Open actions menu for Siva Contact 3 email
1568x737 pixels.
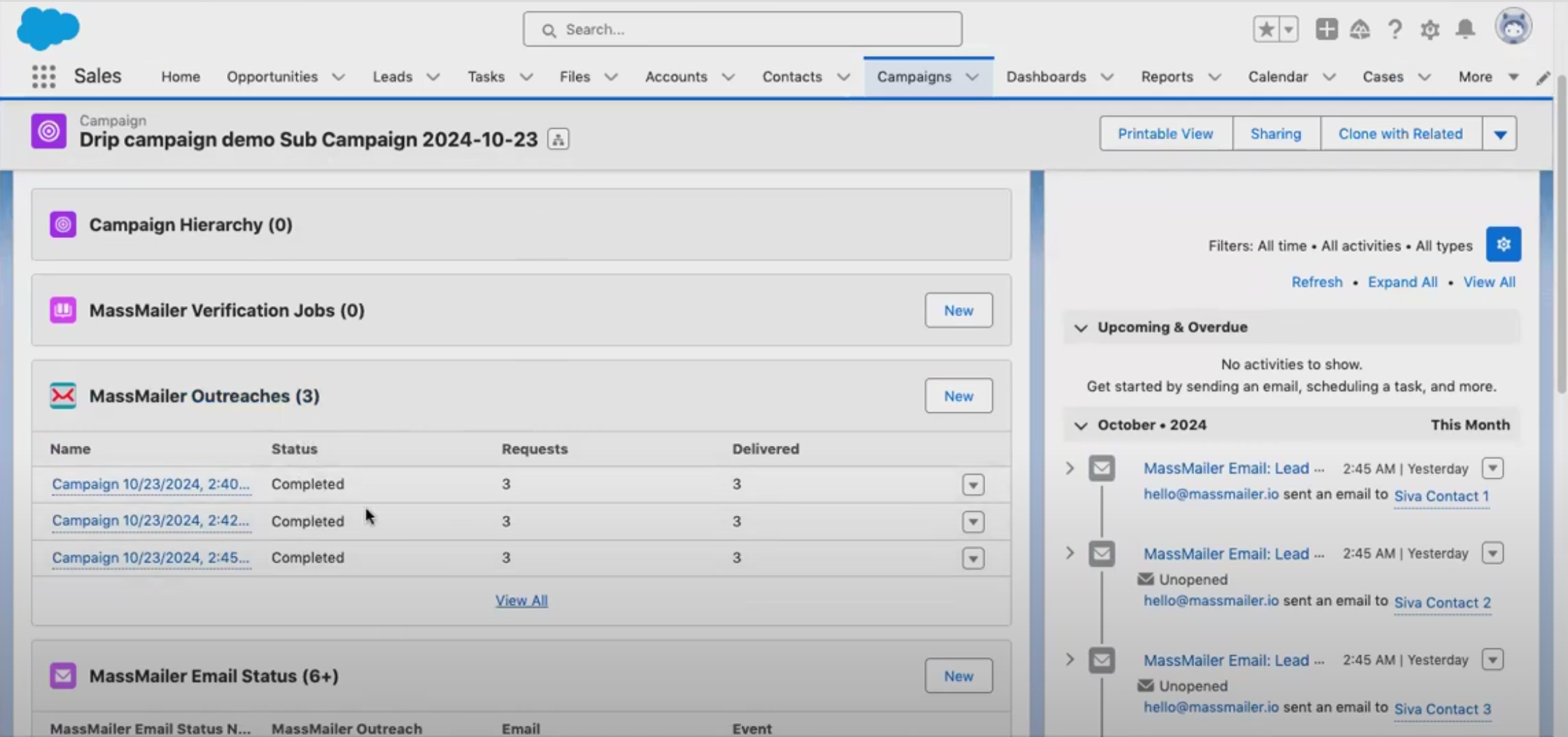(x=1492, y=659)
